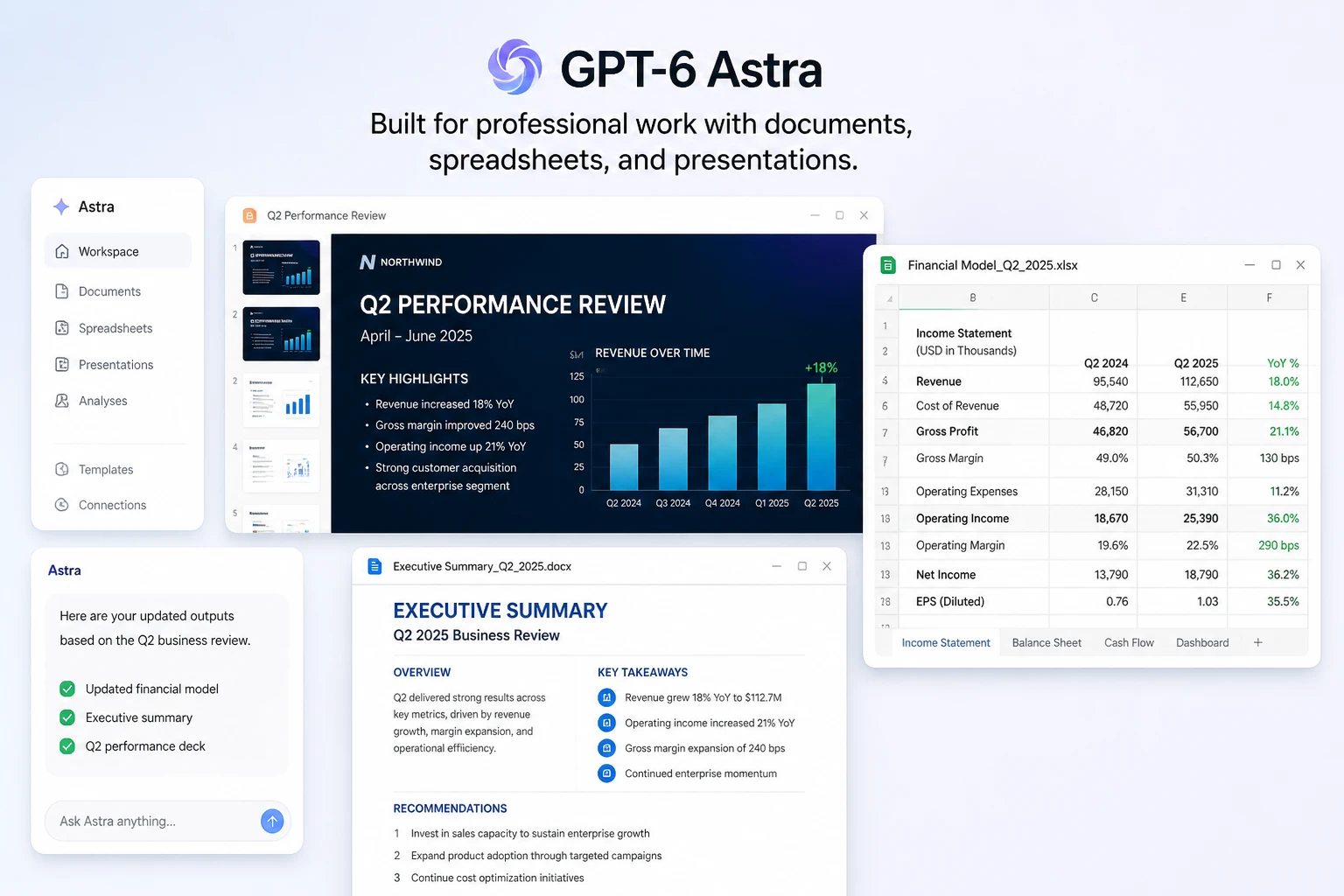The width and height of the screenshot is (1344, 896).
Task: Click the Connections icon in sidebar
Action: pyautogui.click(x=62, y=505)
